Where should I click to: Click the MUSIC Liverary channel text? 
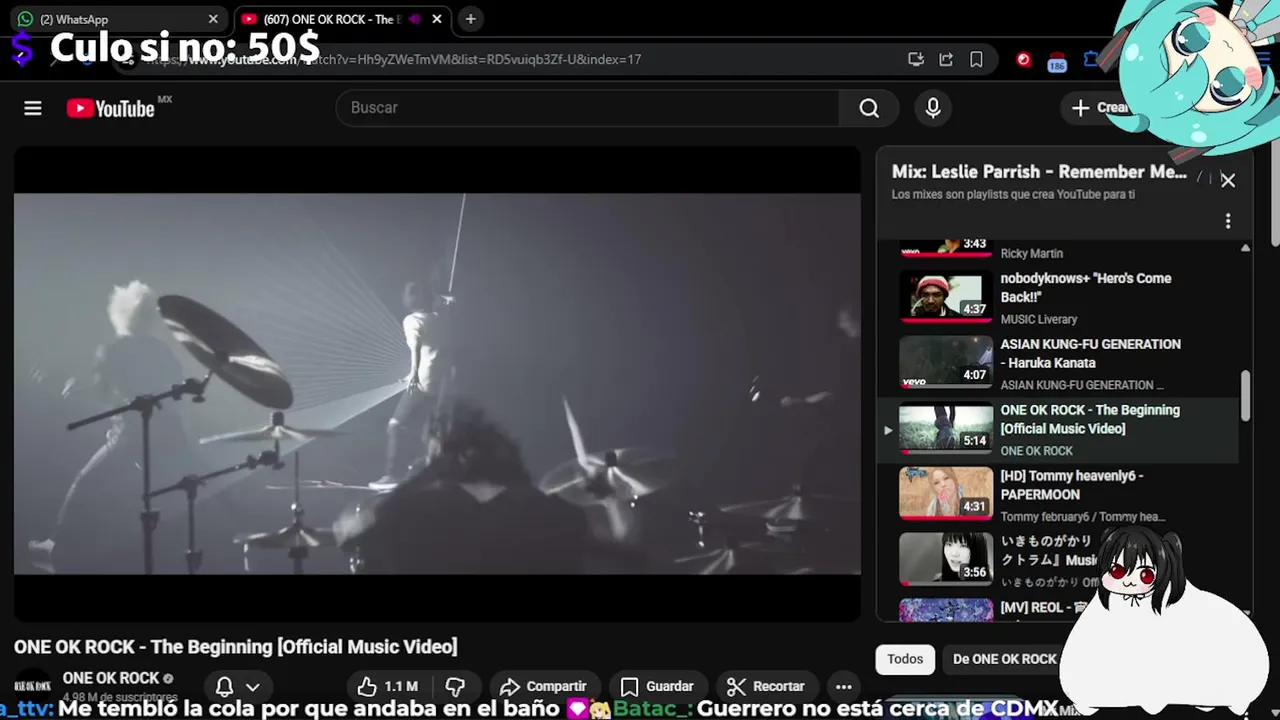click(x=1039, y=320)
